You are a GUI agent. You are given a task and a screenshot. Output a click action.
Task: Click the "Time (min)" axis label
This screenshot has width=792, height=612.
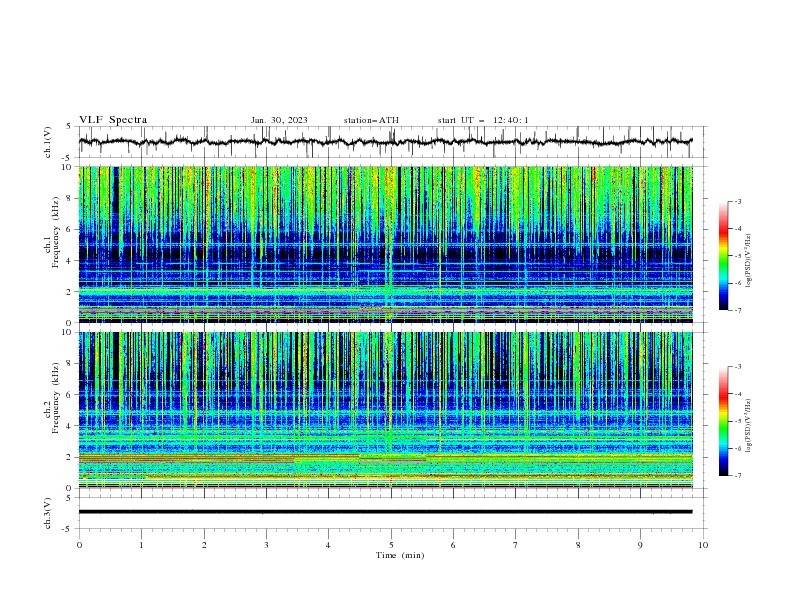click(x=400, y=555)
